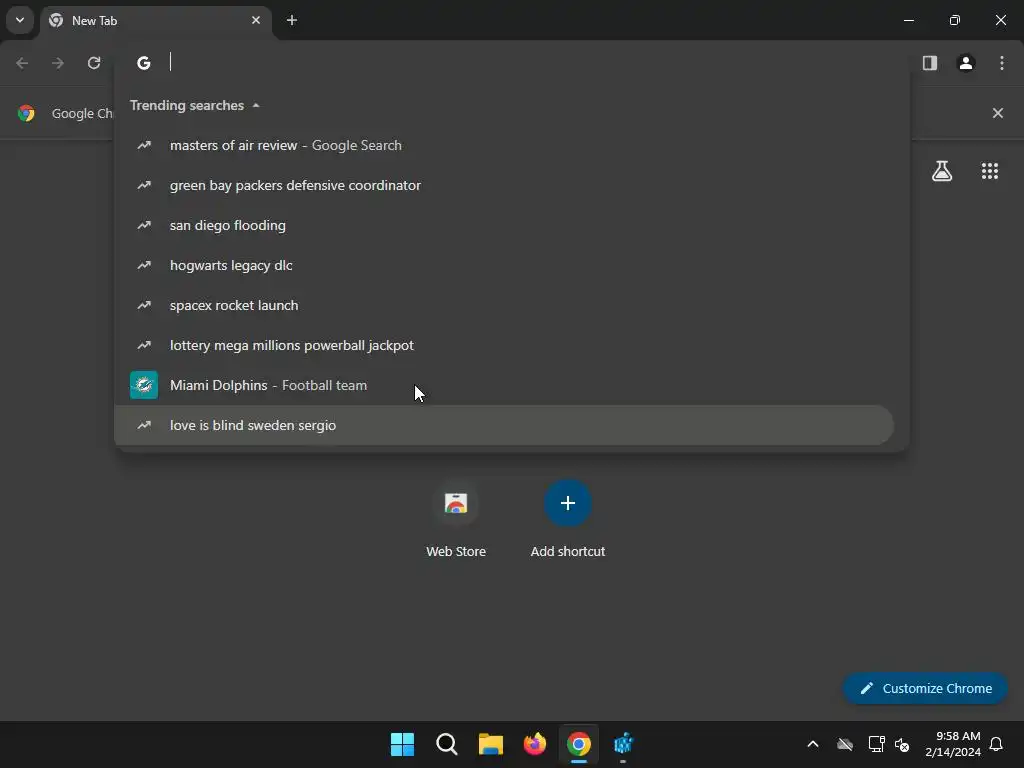Open Google apps grid
This screenshot has width=1024, height=768.
pos(990,171)
